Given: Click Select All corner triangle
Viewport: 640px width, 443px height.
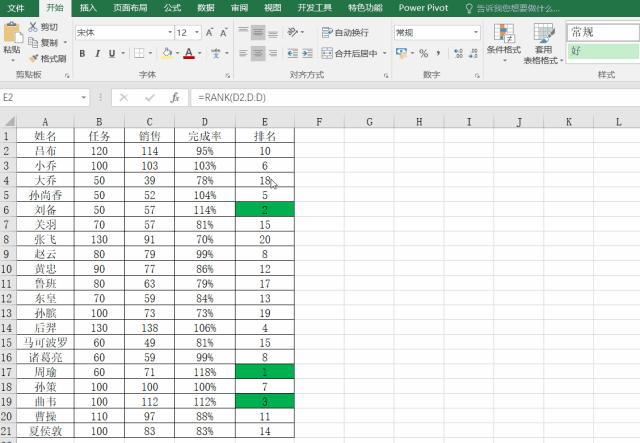Looking at the screenshot, I should (x=10, y=121).
